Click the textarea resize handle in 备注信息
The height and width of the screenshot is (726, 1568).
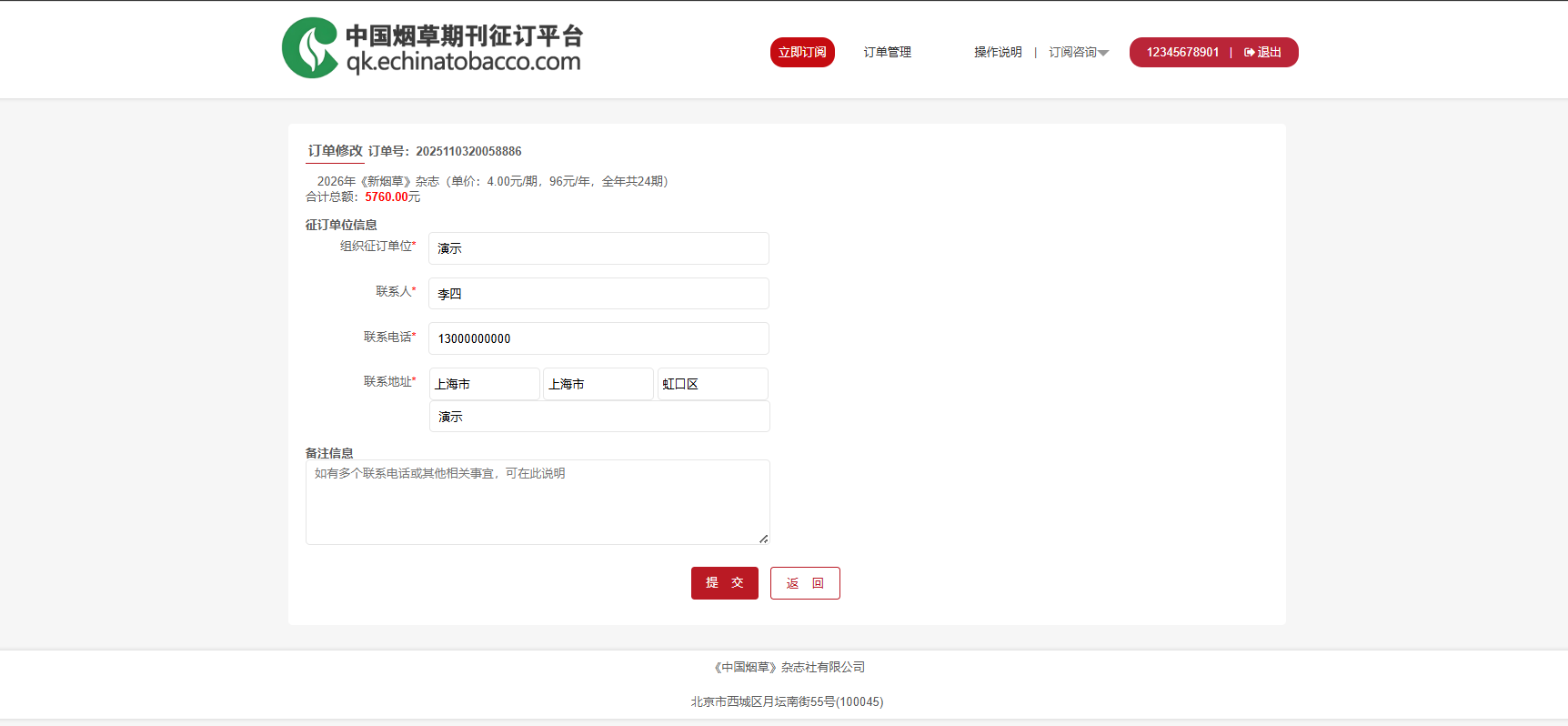pos(763,539)
